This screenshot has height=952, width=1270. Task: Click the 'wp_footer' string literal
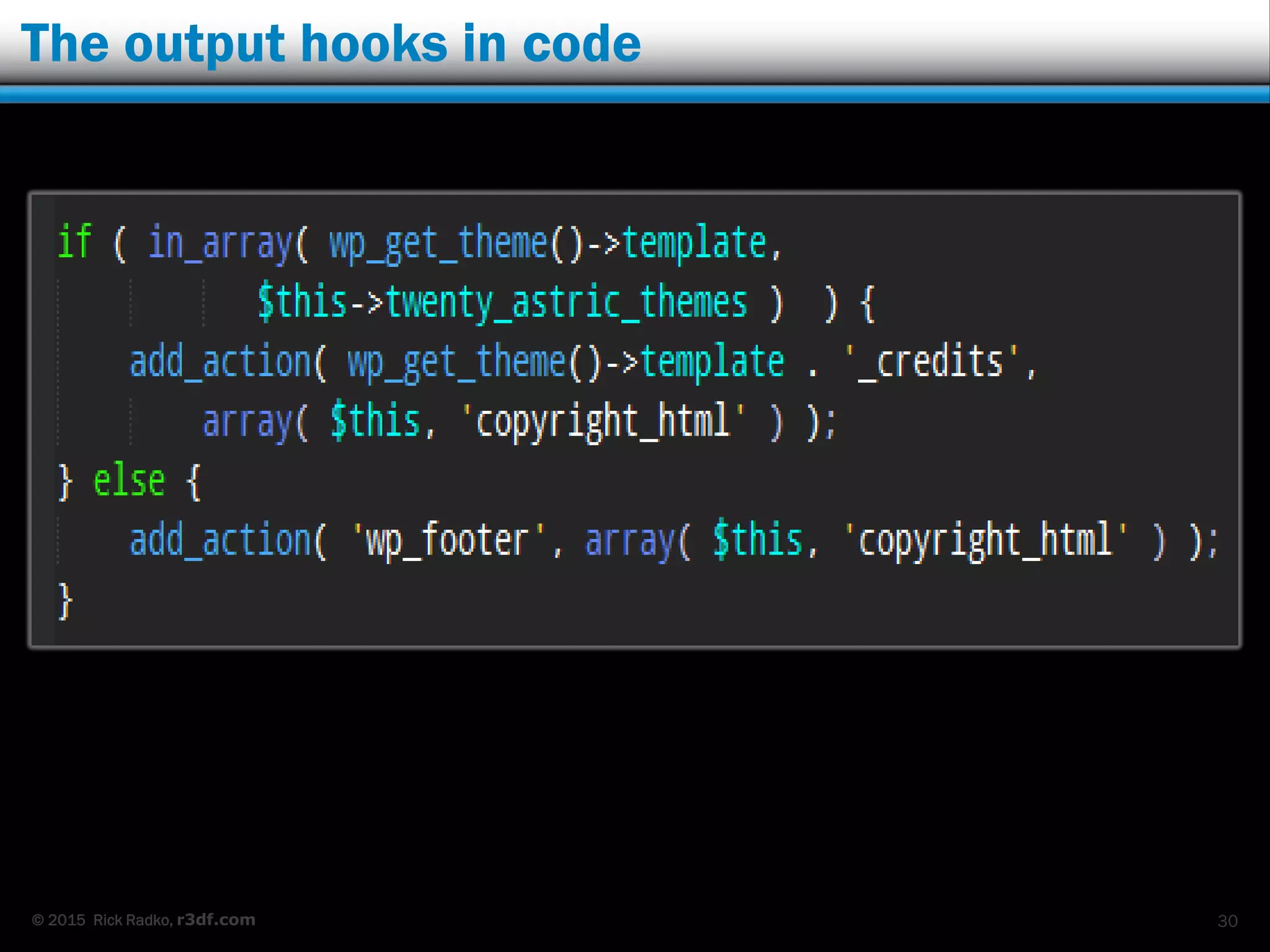tap(448, 540)
